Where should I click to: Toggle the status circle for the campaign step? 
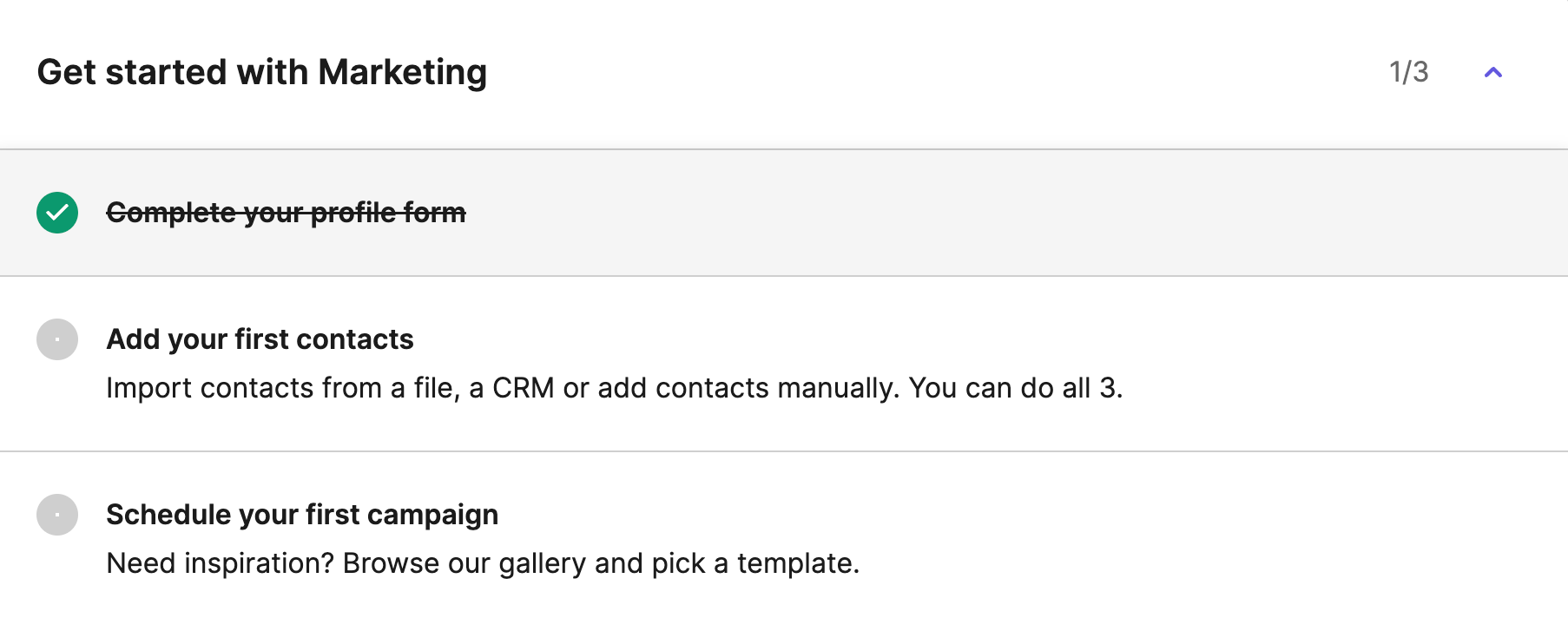tap(57, 515)
